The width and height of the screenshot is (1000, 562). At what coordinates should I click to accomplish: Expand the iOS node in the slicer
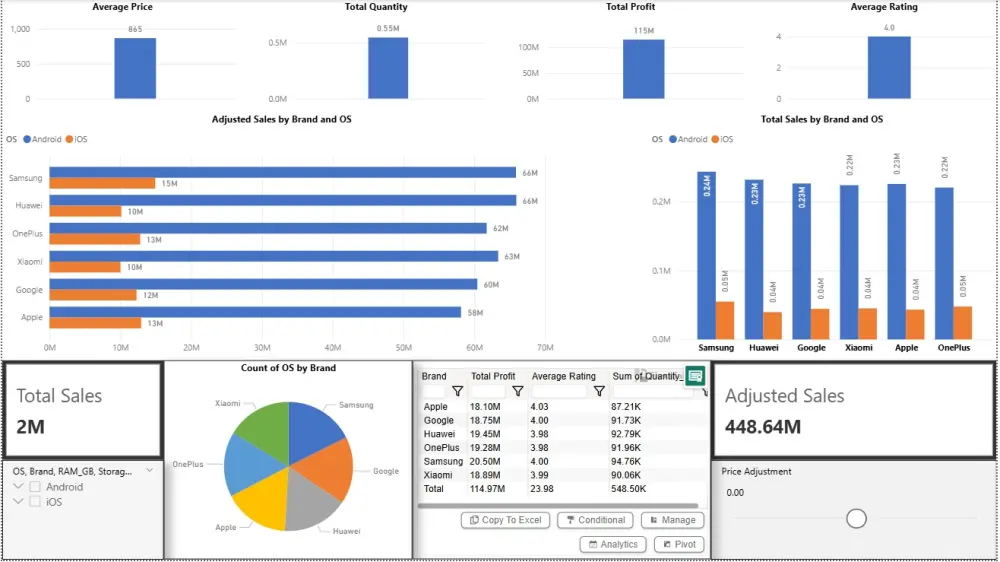pyautogui.click(x=18, y=501)
